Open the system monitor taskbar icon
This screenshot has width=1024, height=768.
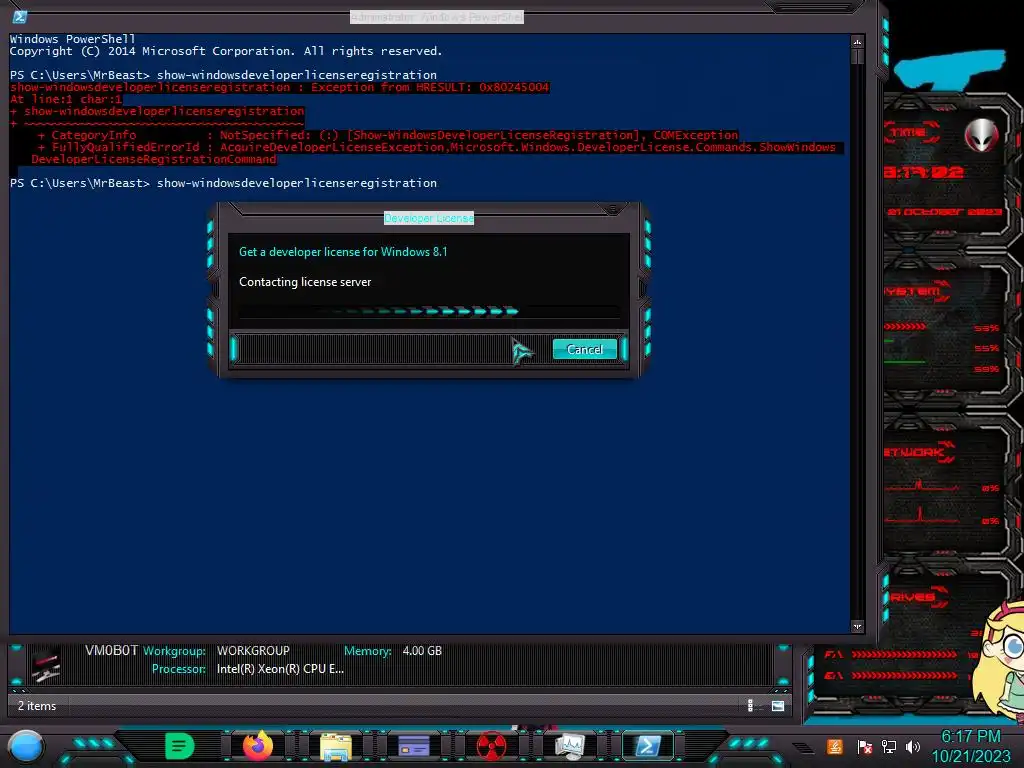(569, 747)
